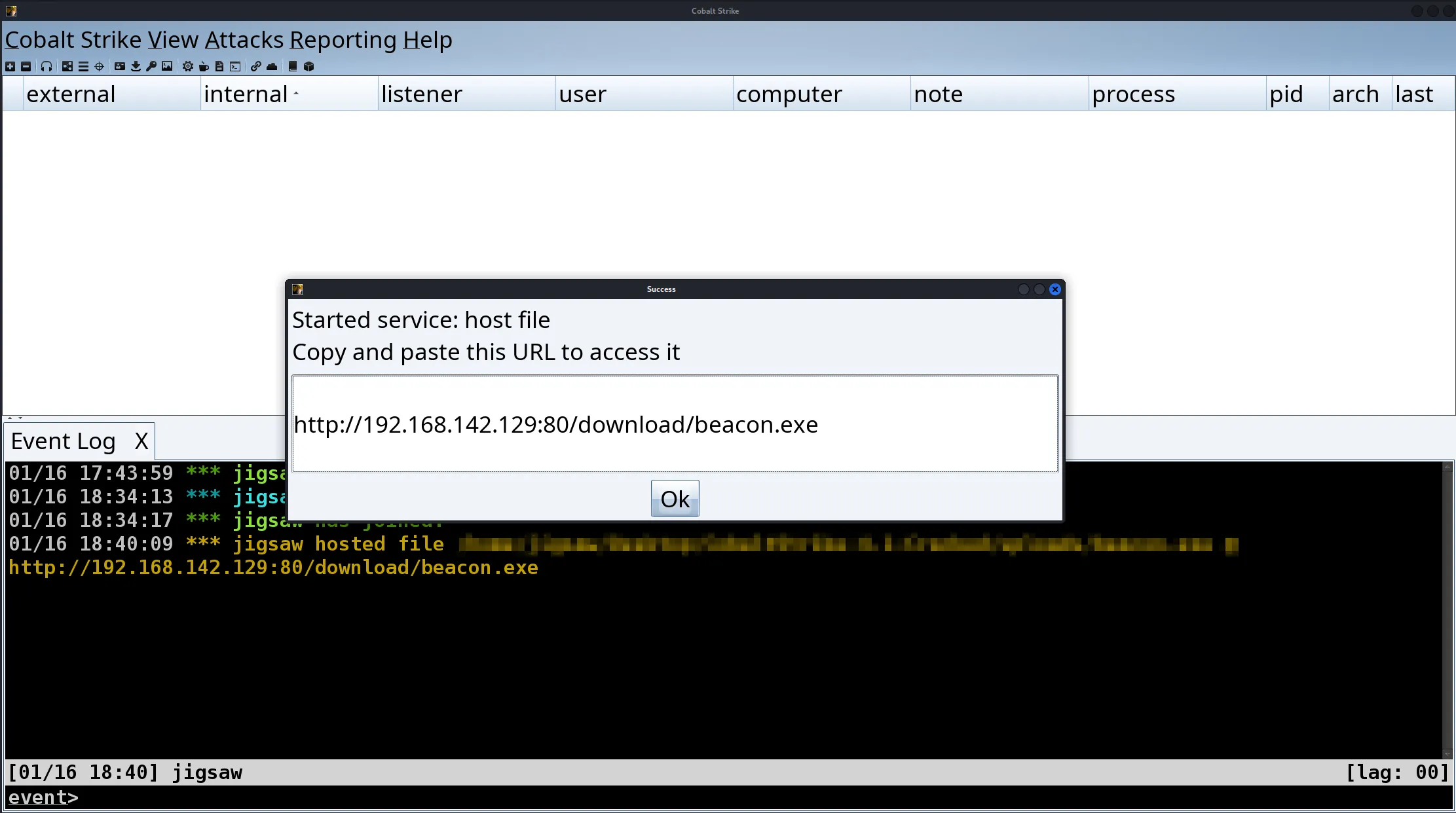Open credentials via the ID card icon

[120, 66]
